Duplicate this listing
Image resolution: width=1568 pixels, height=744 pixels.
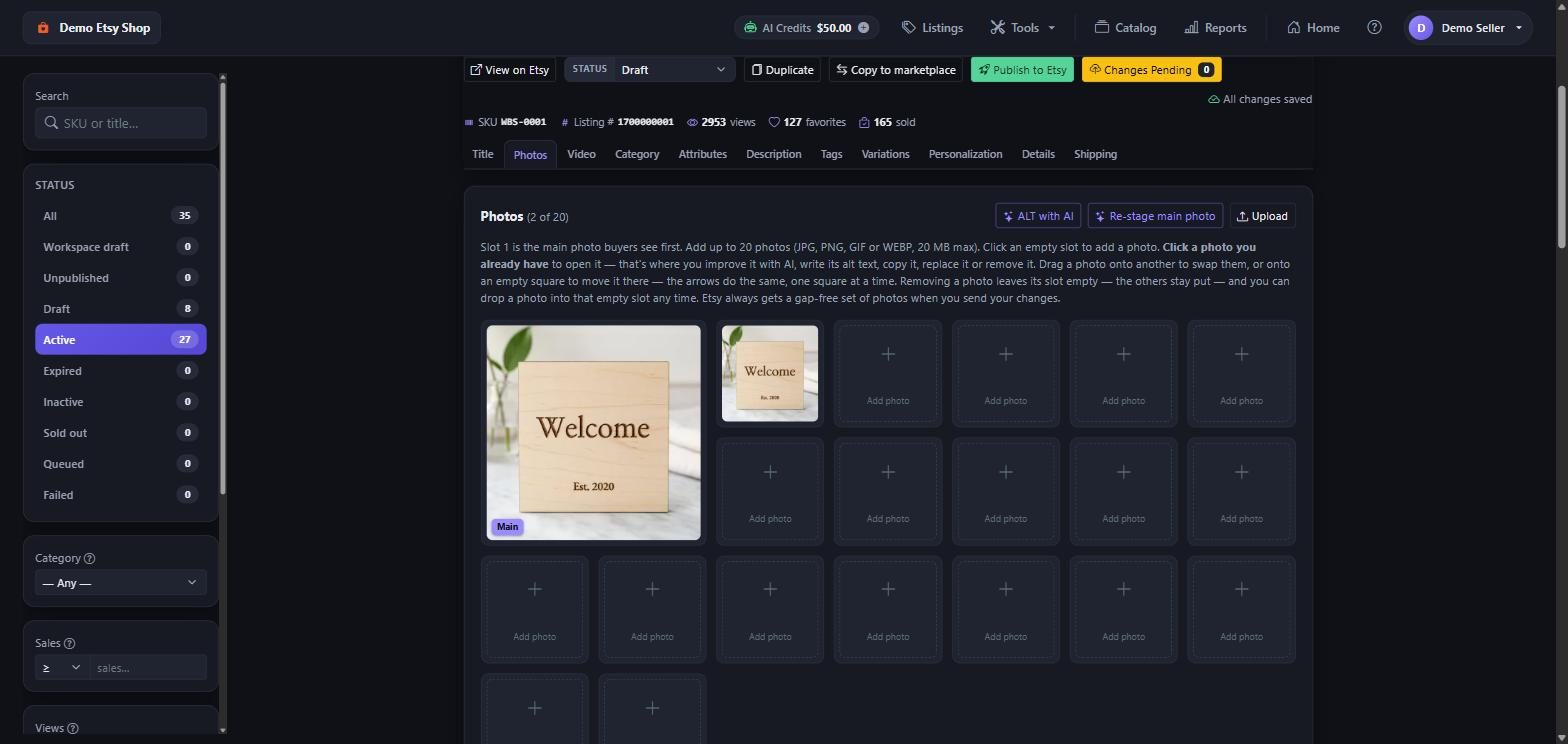783,70
